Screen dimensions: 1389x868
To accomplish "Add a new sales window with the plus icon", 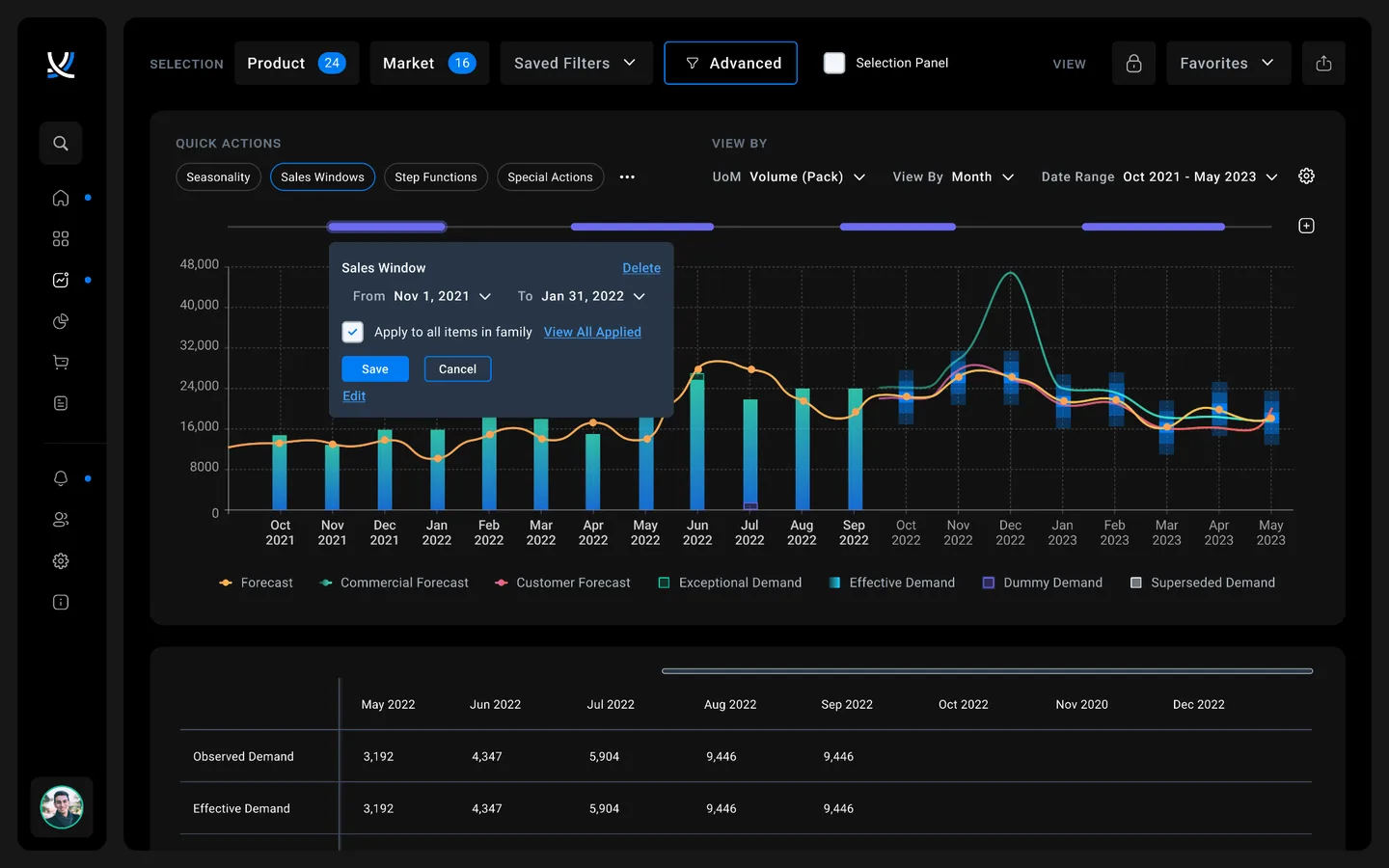I will coord(1307,225).
